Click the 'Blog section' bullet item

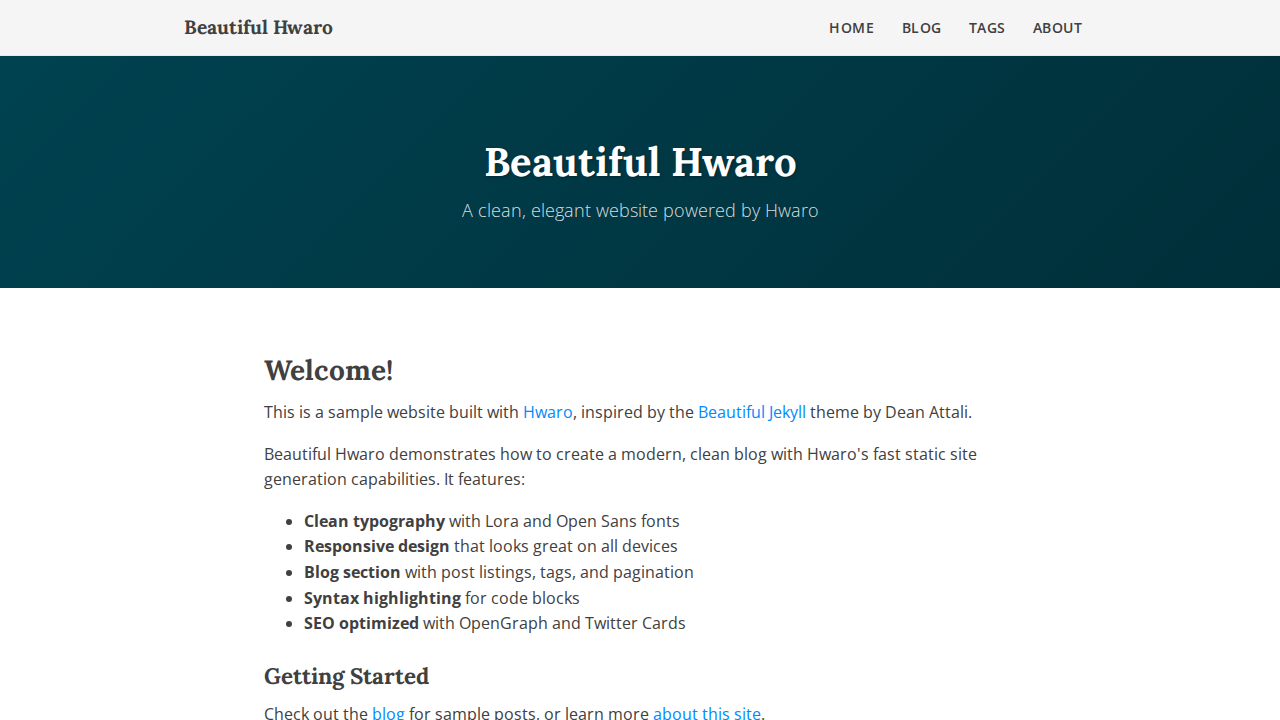352,571
